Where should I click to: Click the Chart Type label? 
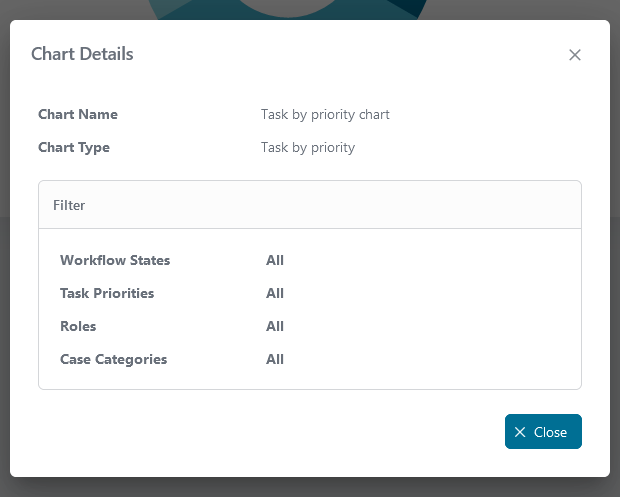74,147
